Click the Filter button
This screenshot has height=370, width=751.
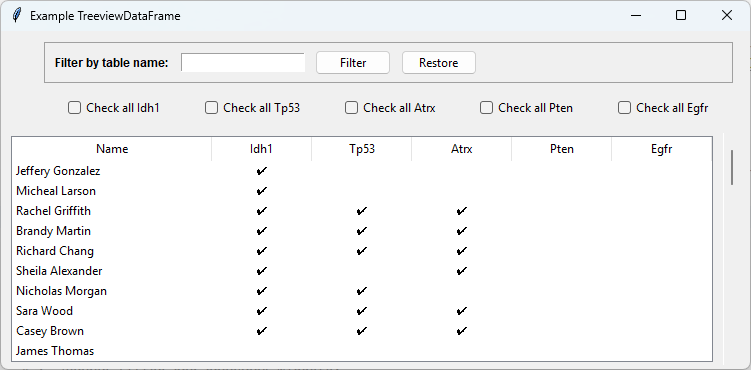(353, 63)
